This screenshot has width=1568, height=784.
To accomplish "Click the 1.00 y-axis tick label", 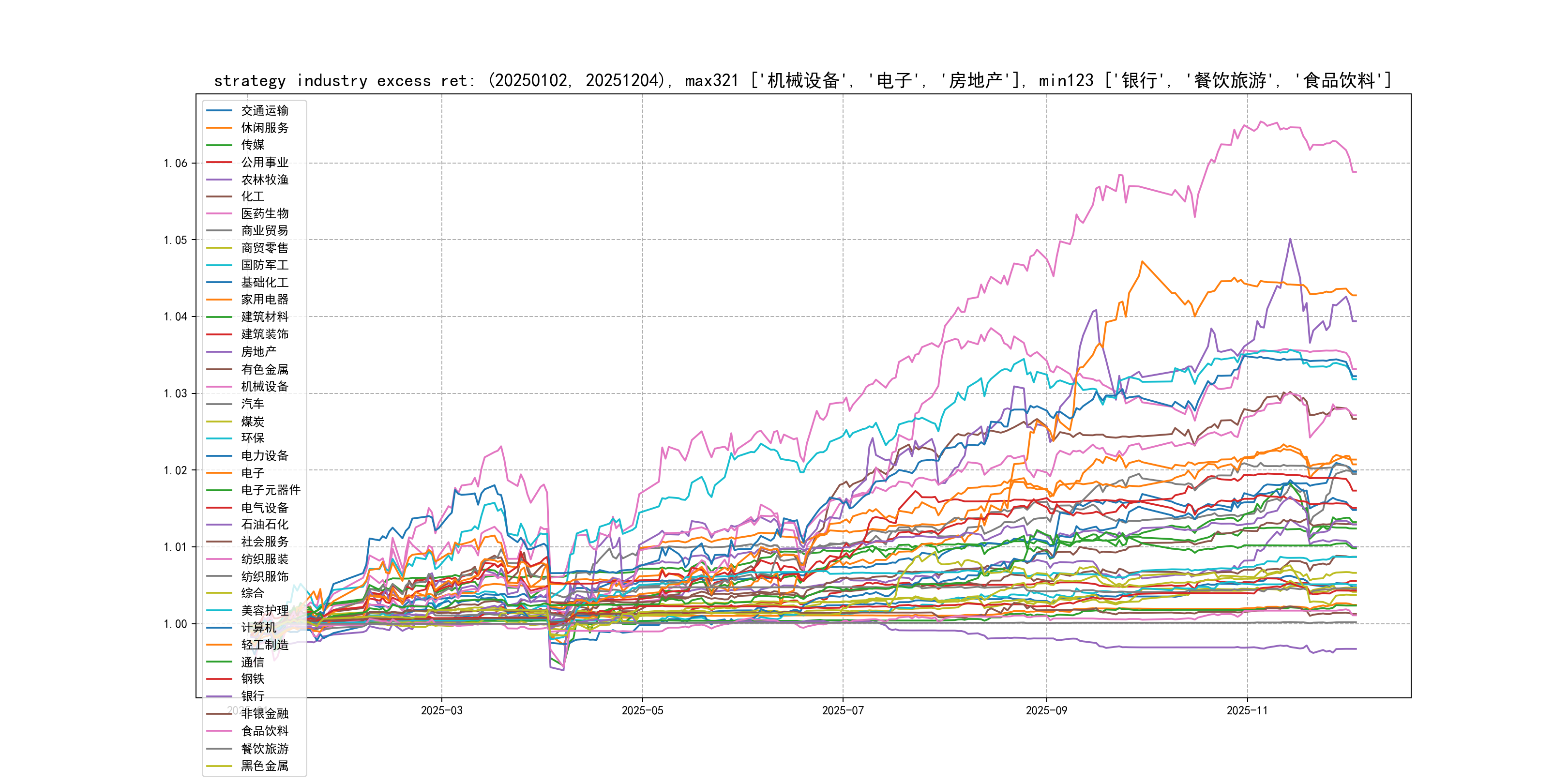I will [175, 624].
